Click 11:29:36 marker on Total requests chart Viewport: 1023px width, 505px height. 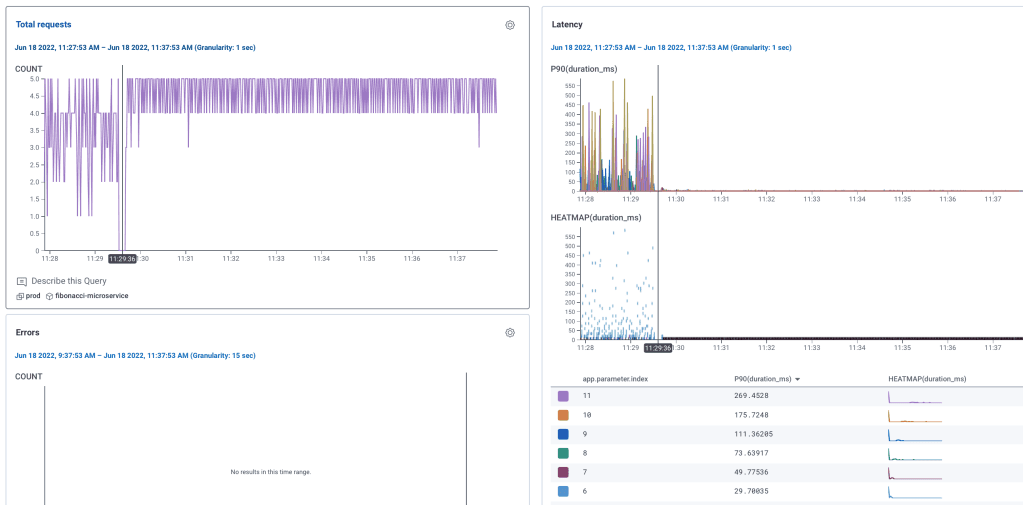tap(122, 258)
